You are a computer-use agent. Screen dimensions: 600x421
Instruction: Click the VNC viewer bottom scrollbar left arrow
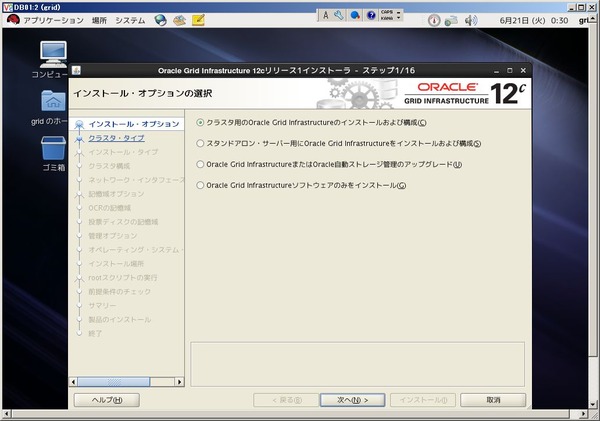click(x=6, y=414)
